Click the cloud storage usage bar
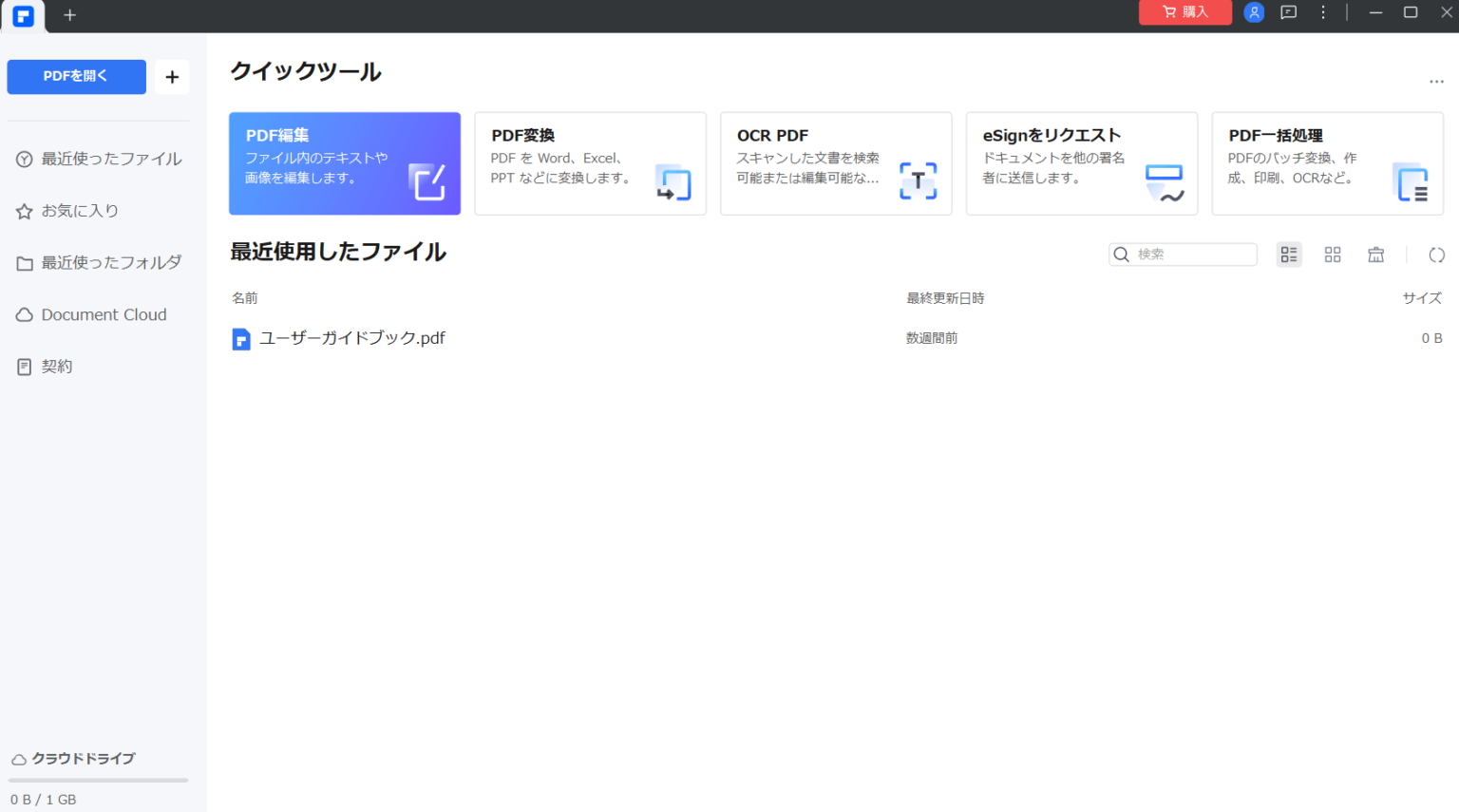 97,781
